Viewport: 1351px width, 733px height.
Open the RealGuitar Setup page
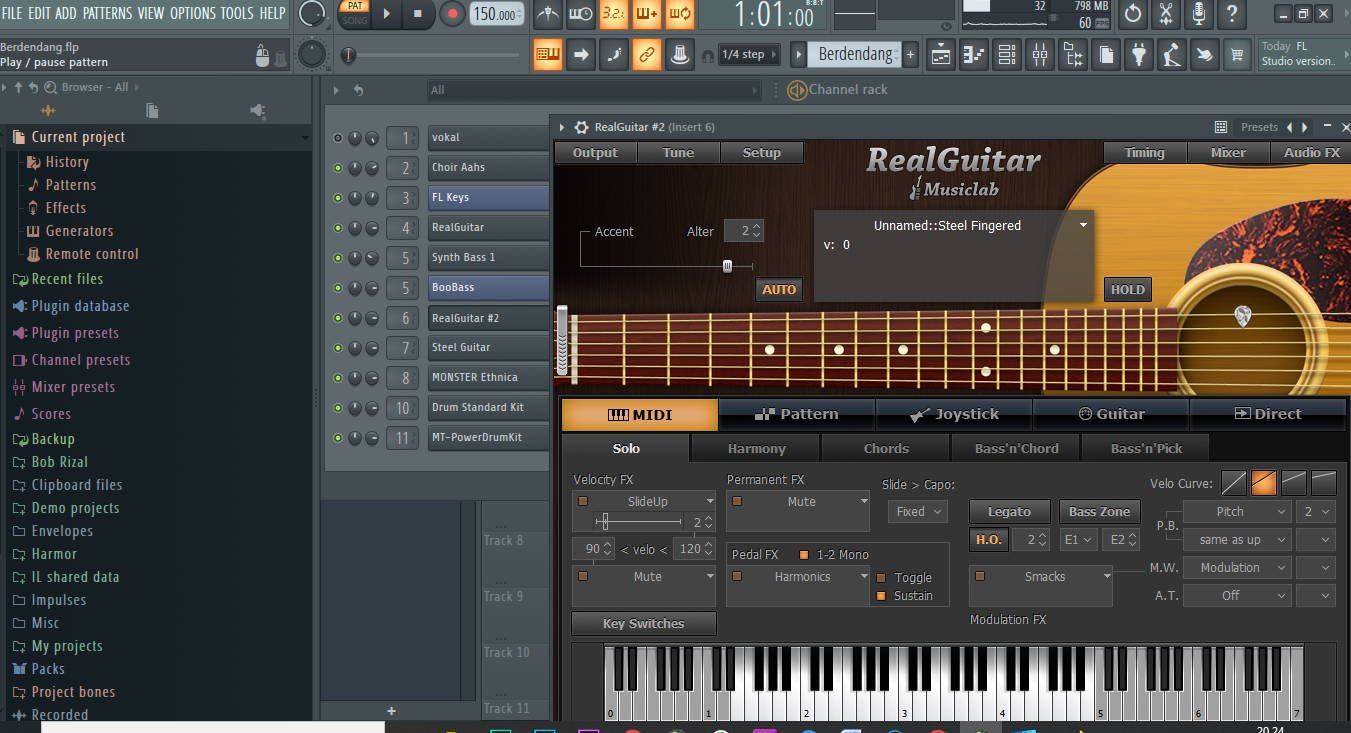click(761, 153)
